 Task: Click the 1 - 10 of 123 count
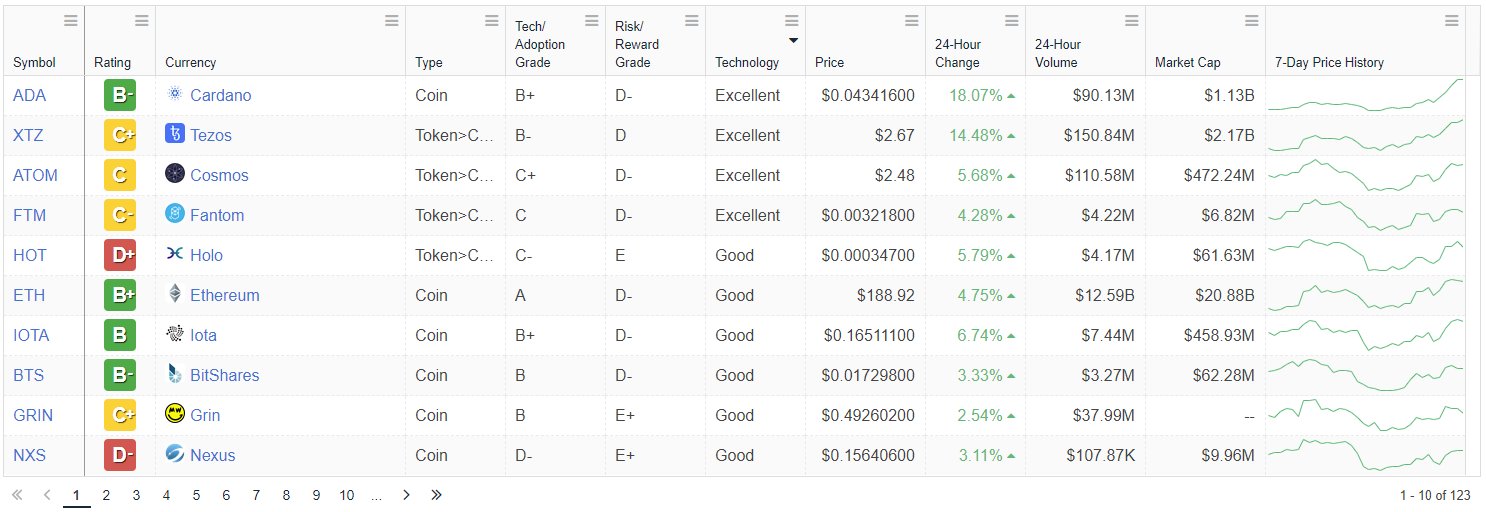tap(1435, 495)
